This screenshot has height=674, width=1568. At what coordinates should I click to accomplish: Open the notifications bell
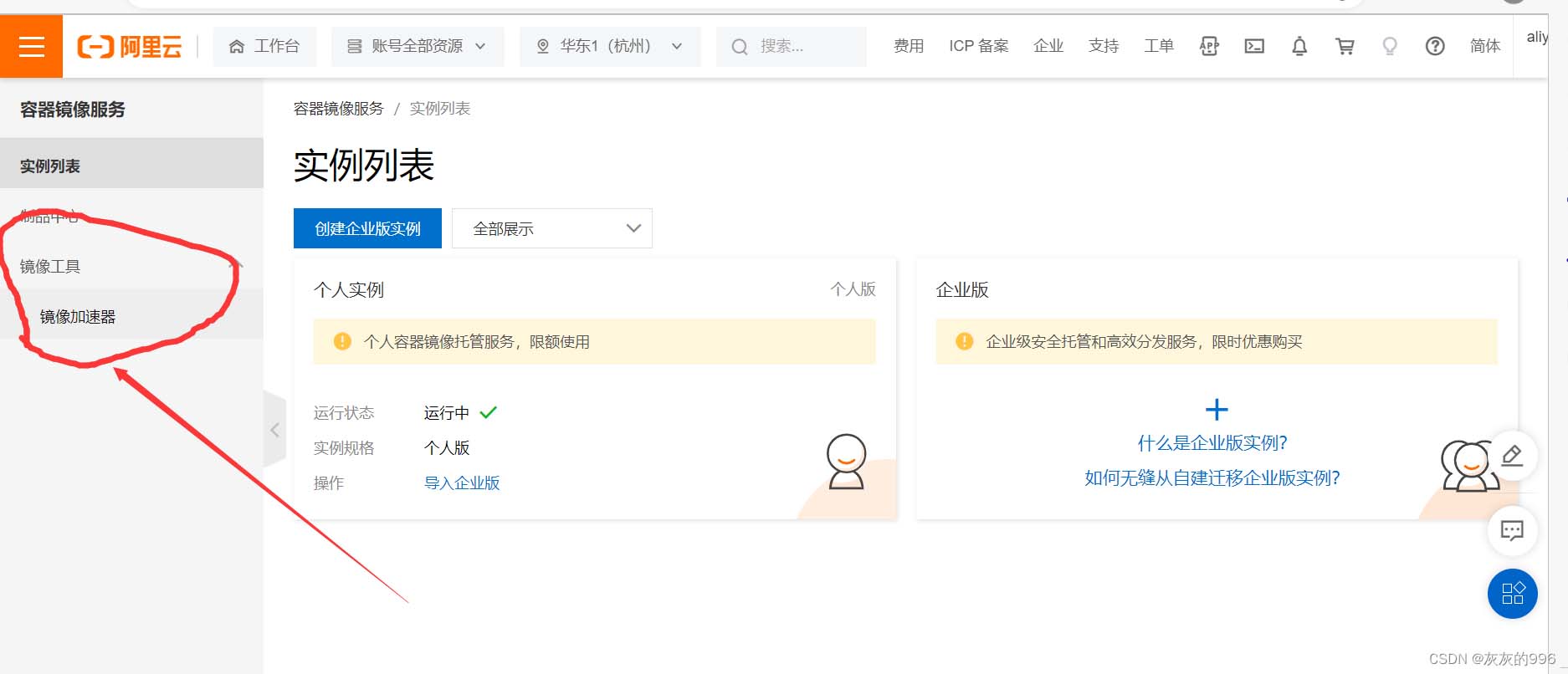[x=1299, y=46]
